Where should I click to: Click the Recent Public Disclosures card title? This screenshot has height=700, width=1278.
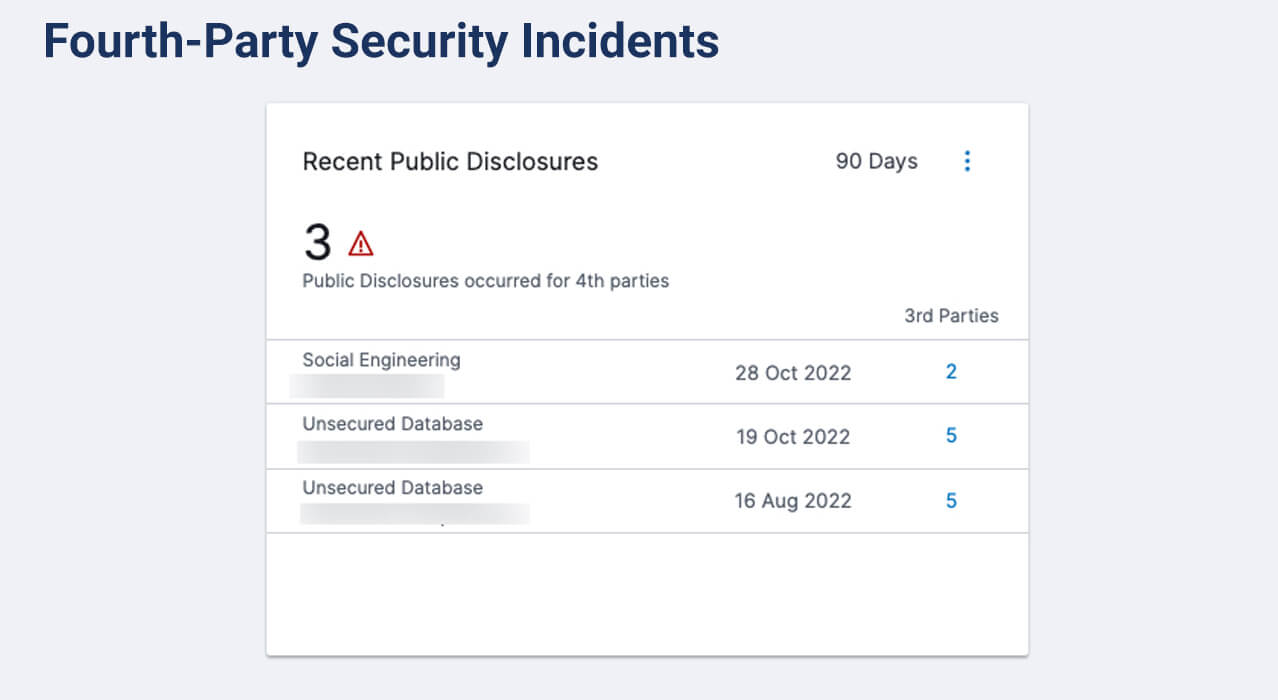450,161
